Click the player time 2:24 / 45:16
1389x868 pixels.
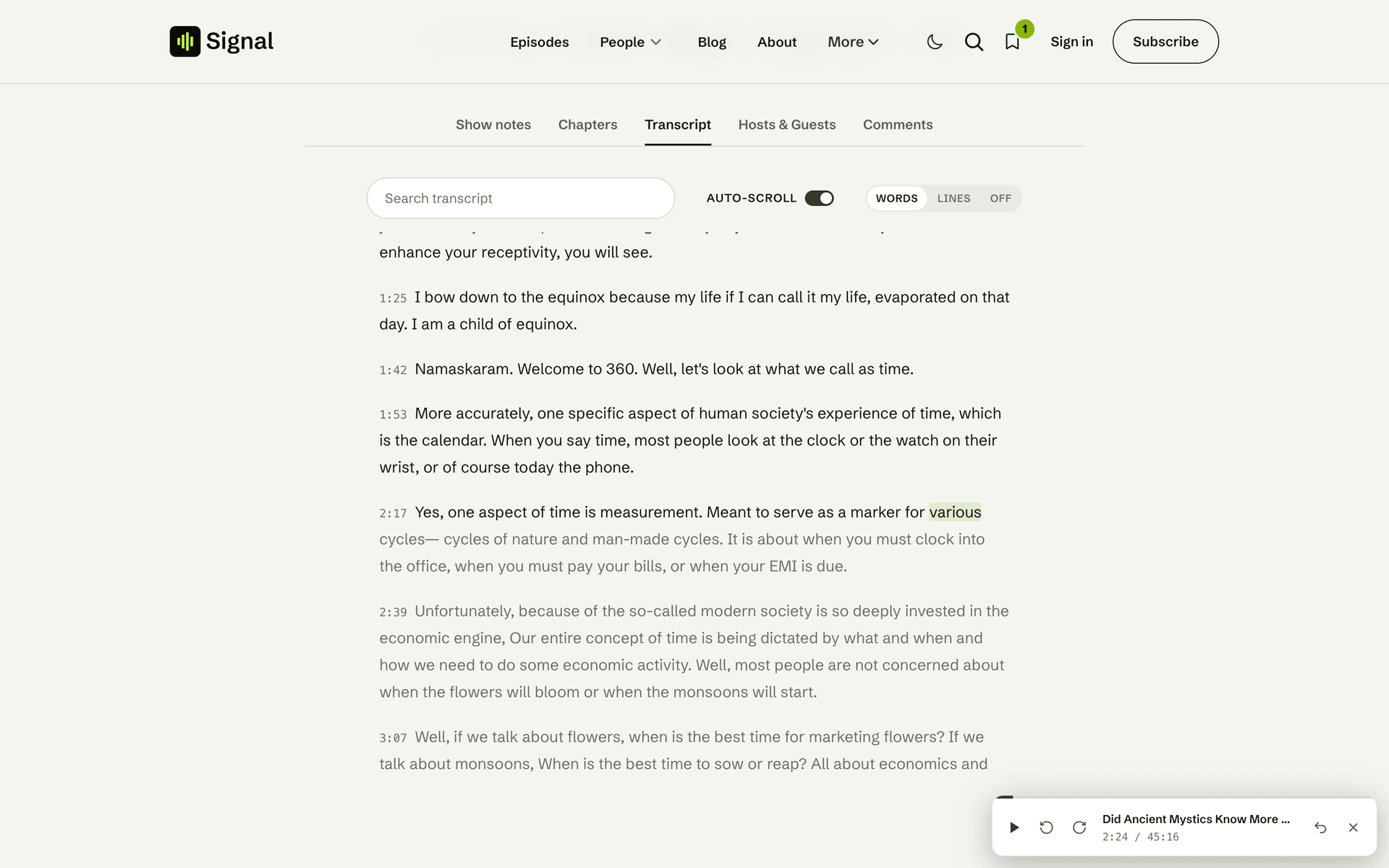1141,837
